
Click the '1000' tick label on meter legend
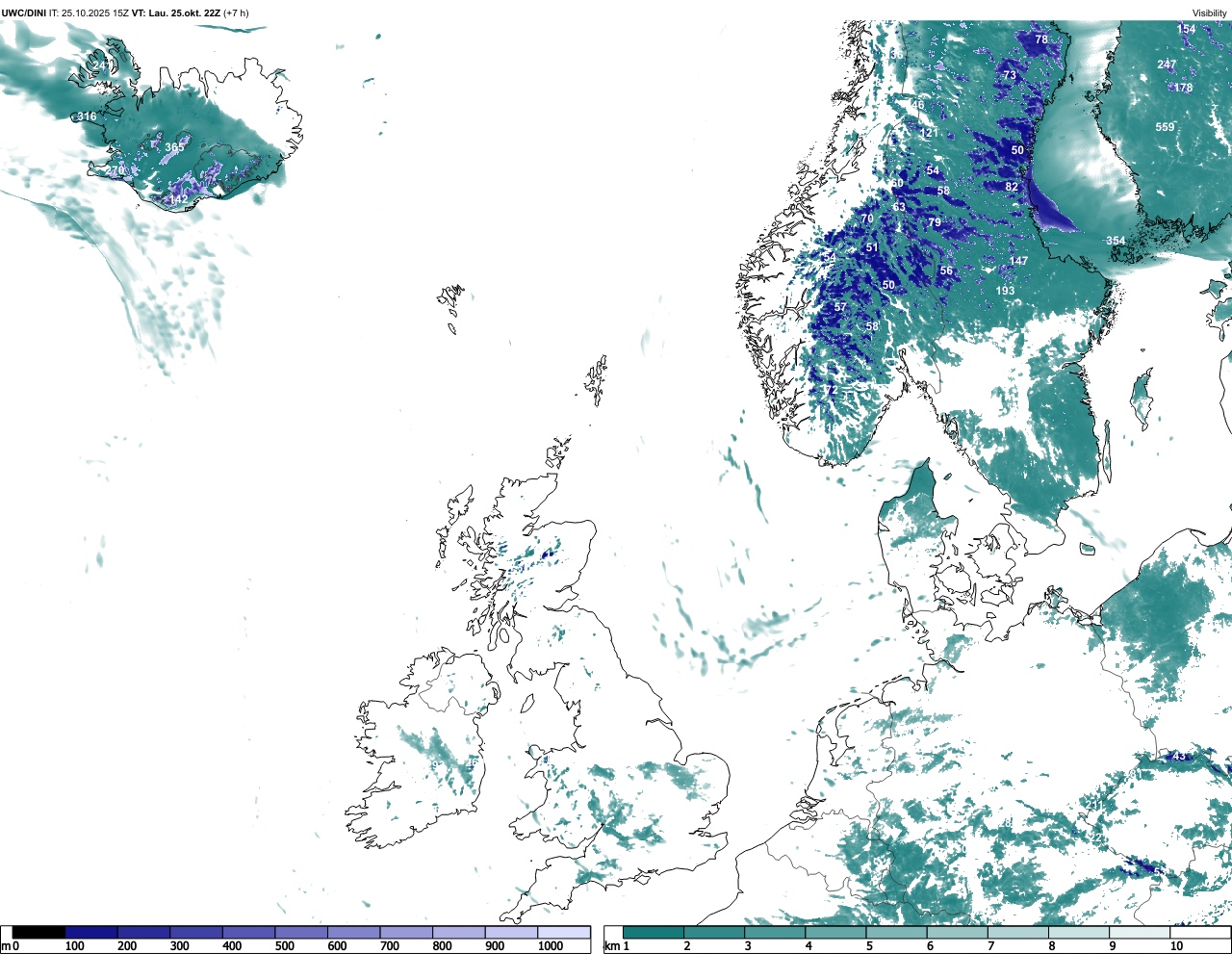click(x=551, y=946)
